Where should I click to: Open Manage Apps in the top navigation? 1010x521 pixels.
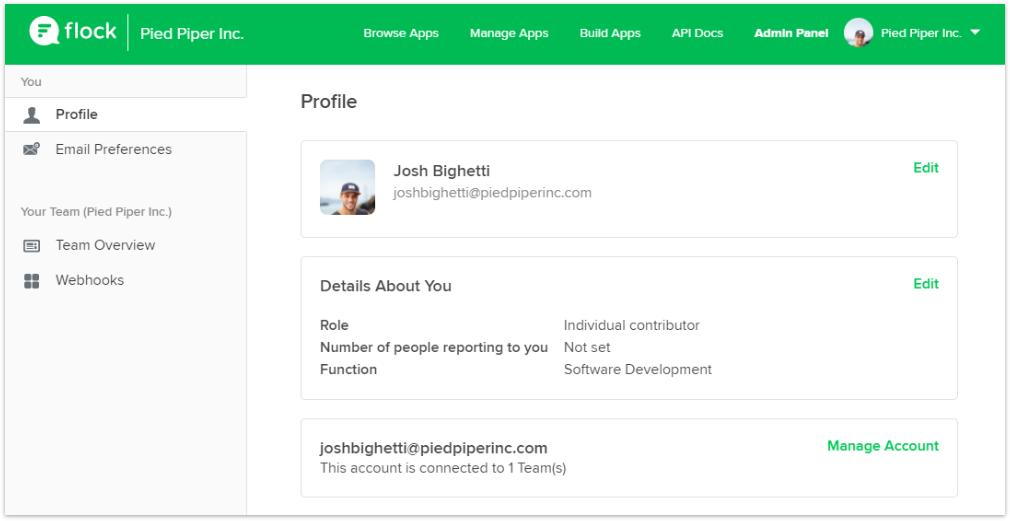[x=509, y=33]
